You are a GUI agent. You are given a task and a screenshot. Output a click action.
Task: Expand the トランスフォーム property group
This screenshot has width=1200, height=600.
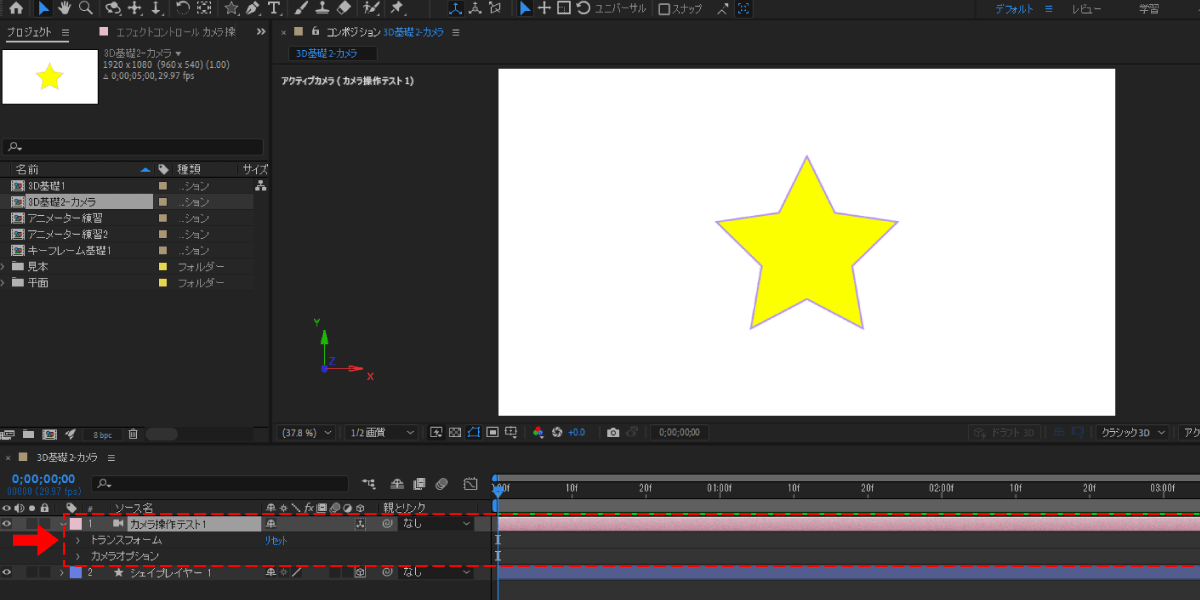[77, 540]
